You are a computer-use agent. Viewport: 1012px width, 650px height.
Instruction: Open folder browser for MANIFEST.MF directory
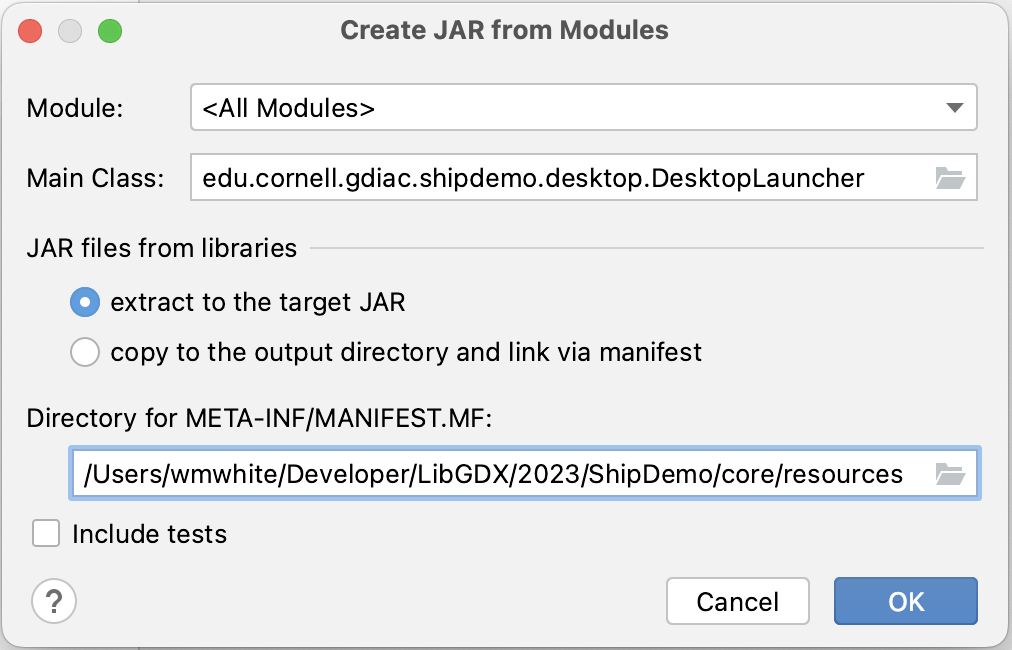pyautogui.click(x=949, y=474)
